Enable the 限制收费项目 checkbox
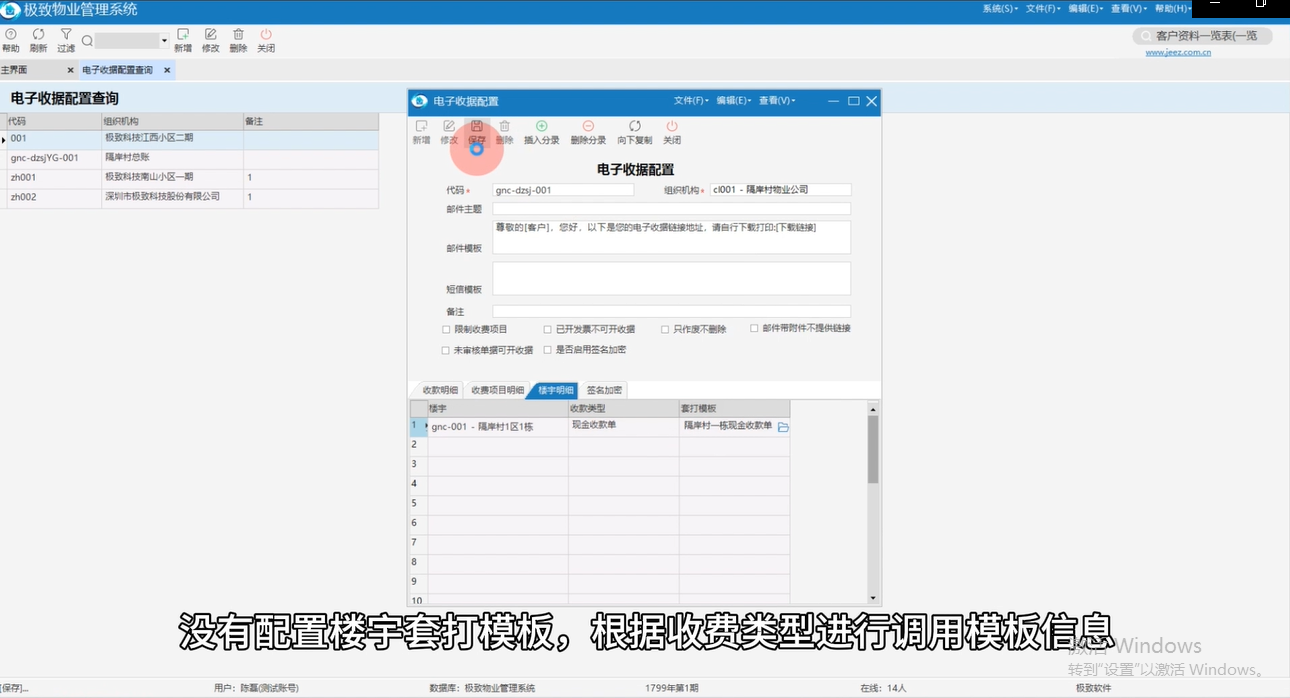 pyautogui.click(x=445, y=329)
